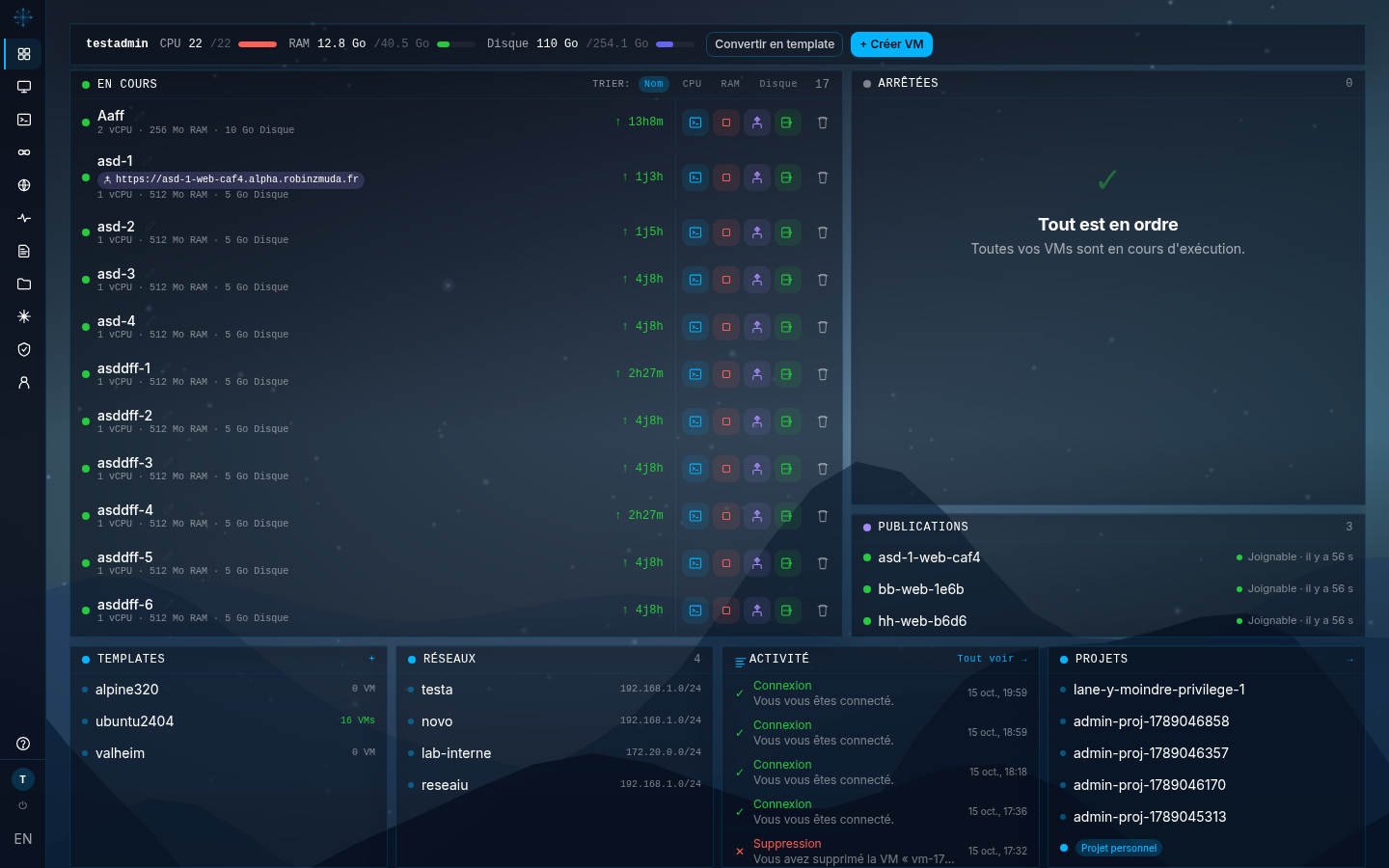Open console for asddff-3 VM

tap(695, 469)
